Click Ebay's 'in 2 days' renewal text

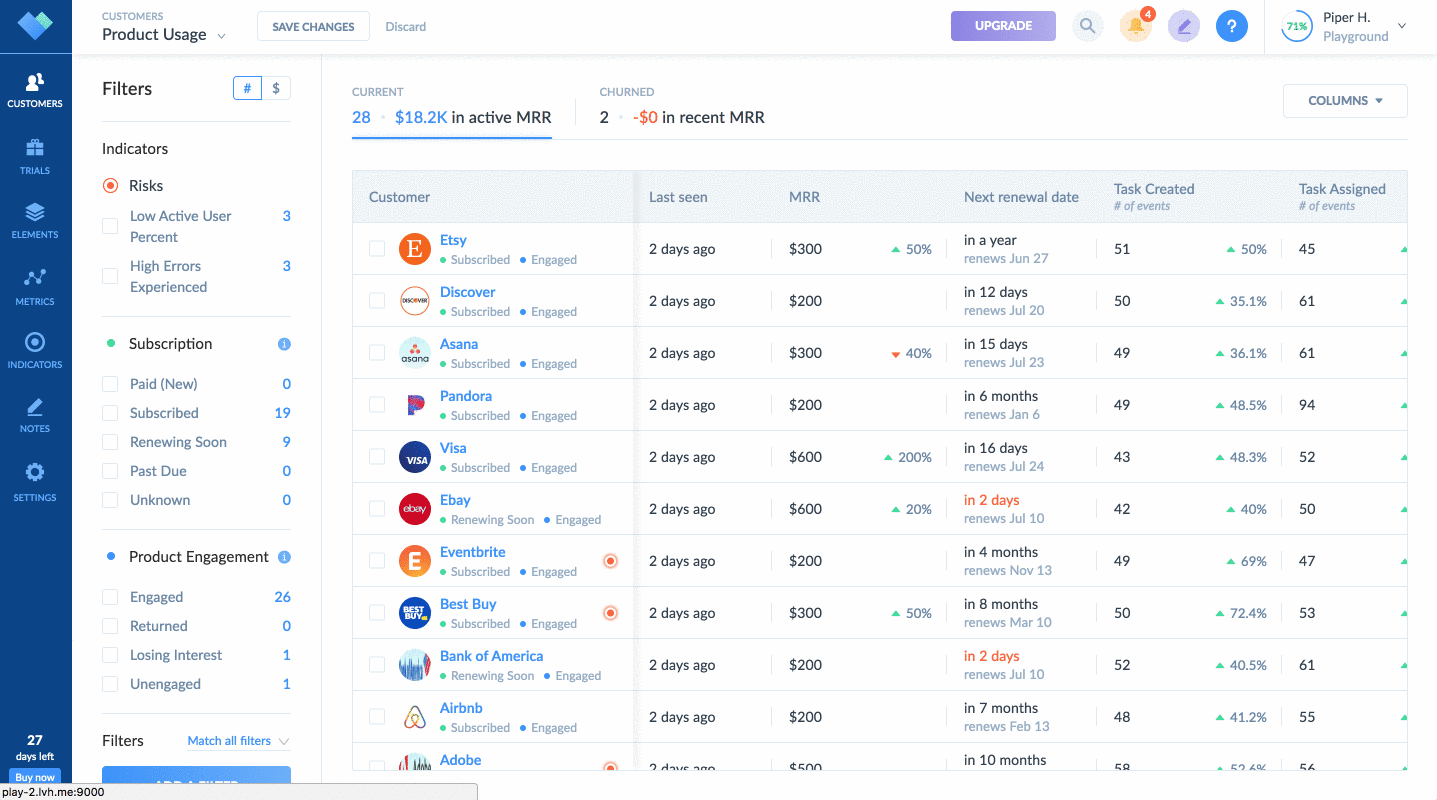[992, 500]
